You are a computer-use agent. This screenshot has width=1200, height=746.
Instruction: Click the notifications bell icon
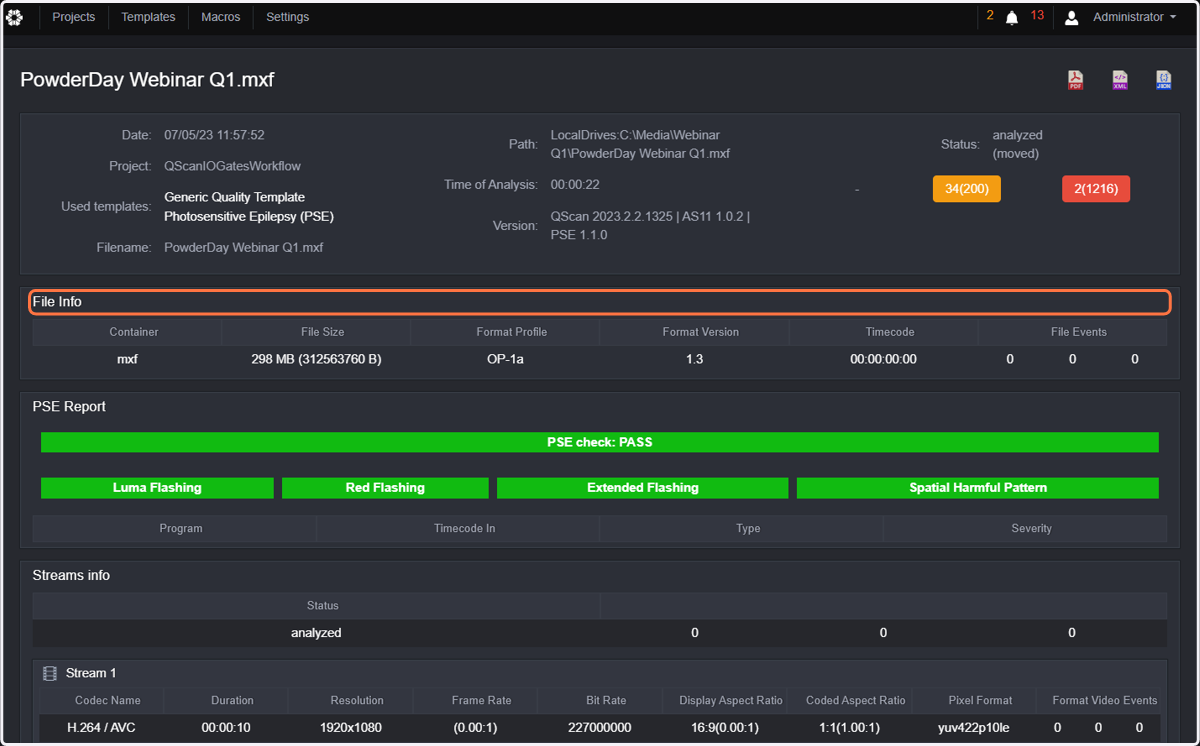point(1012,18)
